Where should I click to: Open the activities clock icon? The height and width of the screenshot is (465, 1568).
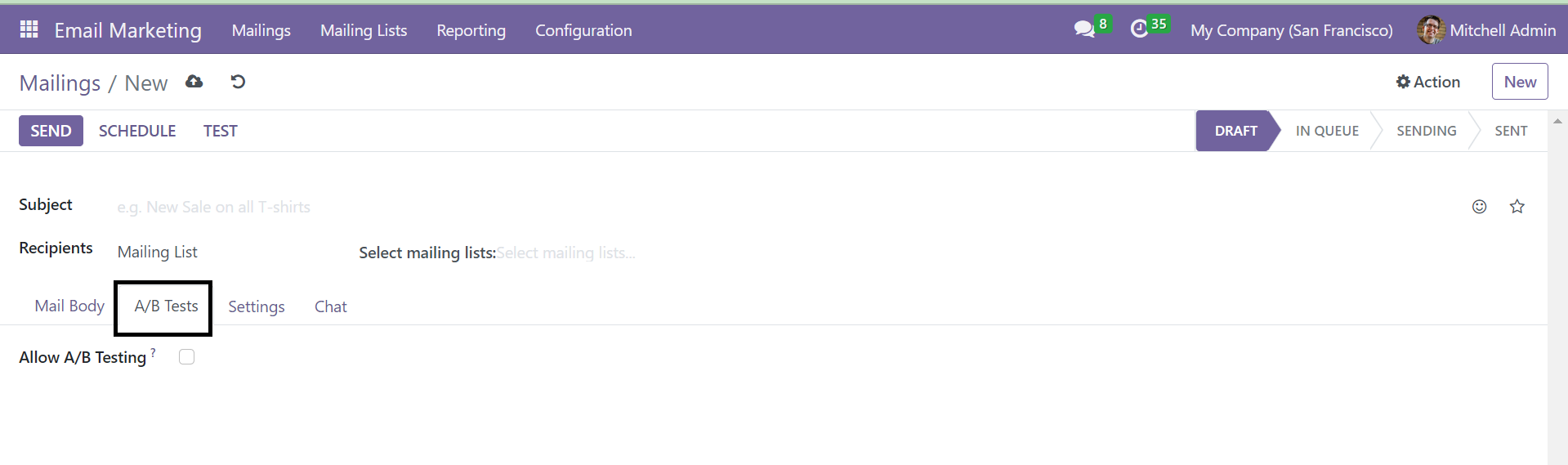[x=1139, y=29]
